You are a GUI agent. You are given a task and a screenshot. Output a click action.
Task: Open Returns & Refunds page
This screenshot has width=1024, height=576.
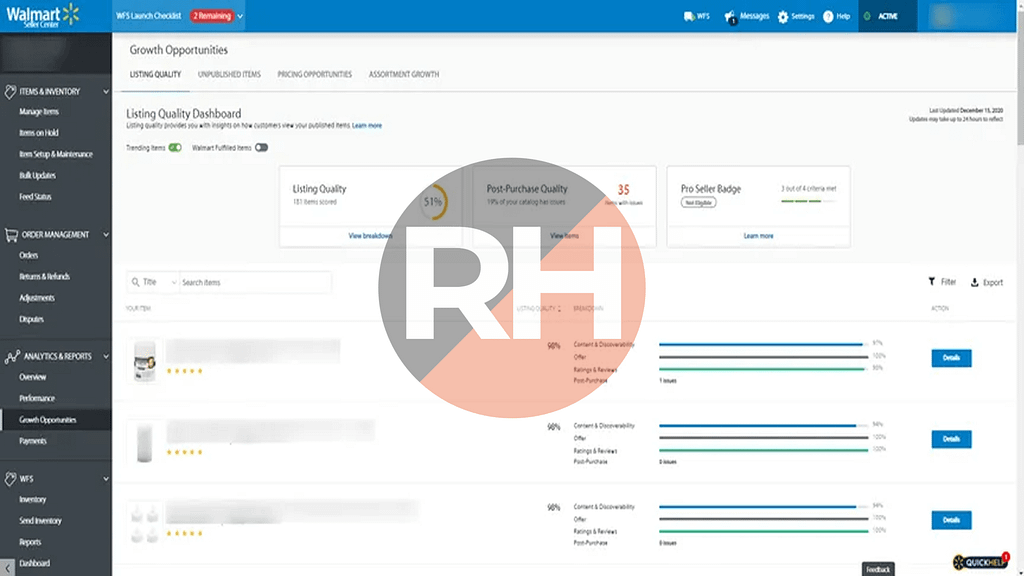44,276
